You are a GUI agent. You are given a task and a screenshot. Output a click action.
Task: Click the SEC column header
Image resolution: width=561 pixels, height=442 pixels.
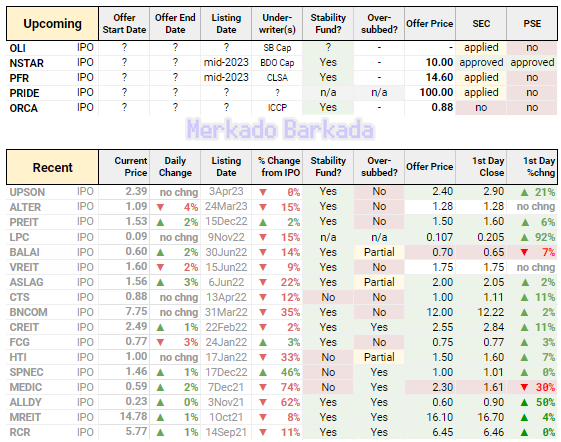pos(481,24)
